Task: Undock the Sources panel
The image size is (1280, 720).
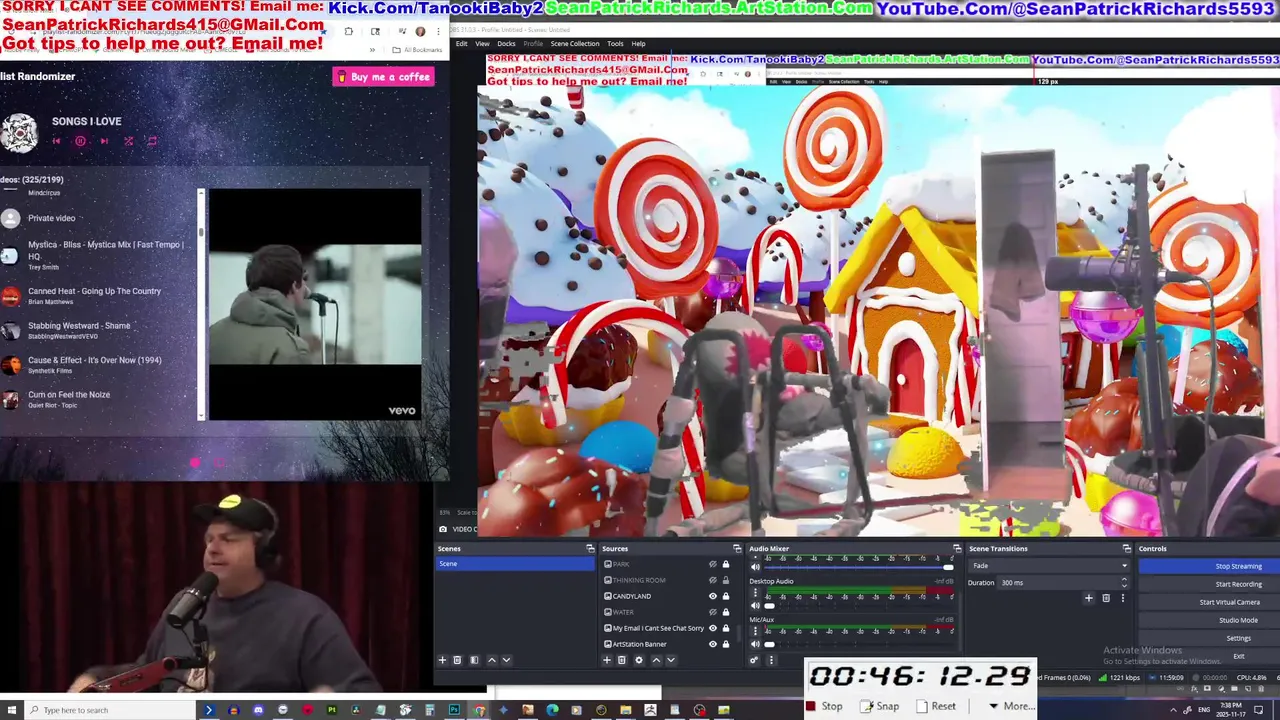Action: pos(737,549)
